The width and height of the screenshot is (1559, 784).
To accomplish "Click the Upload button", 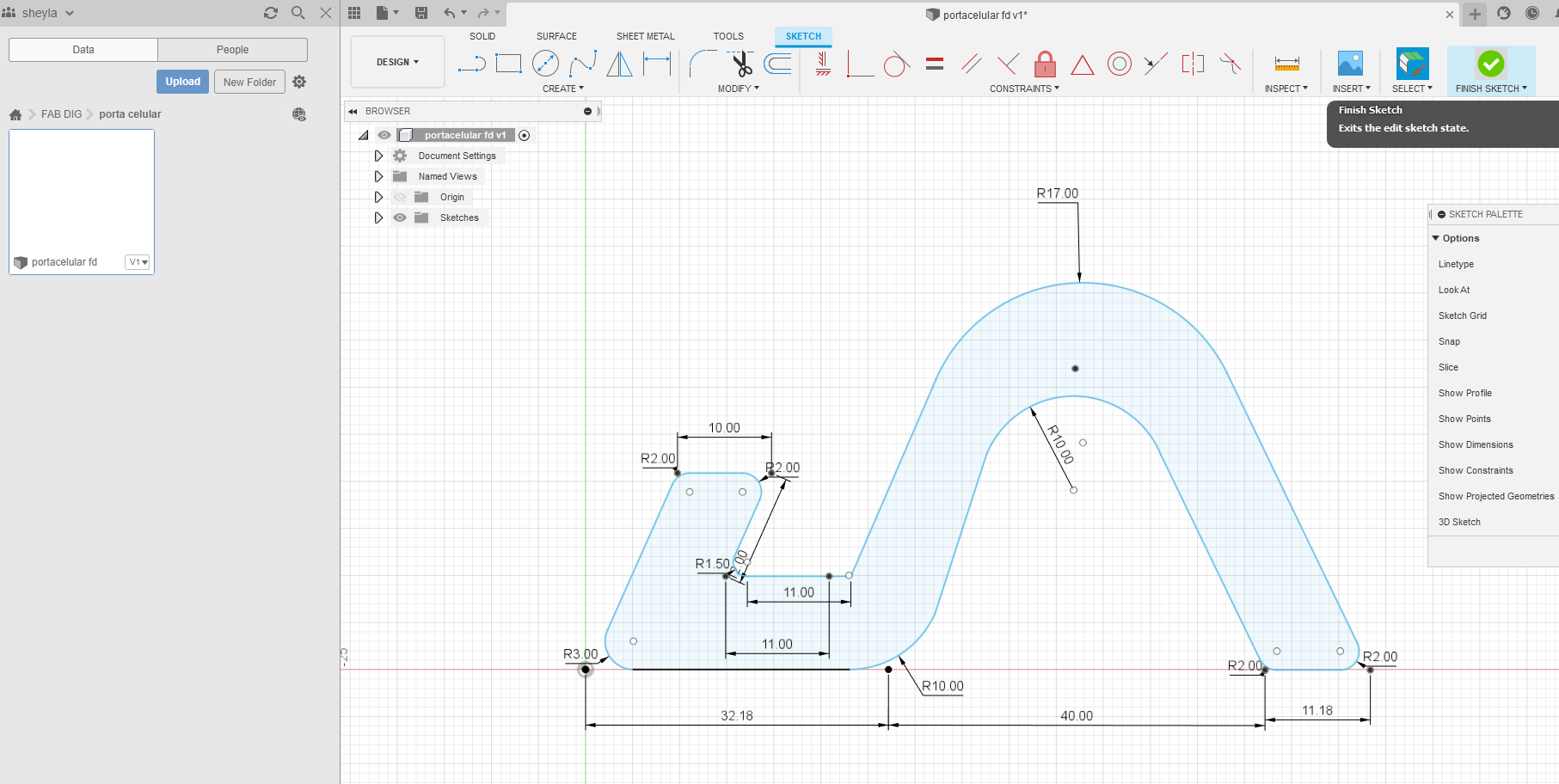I will tap(182, 82).
